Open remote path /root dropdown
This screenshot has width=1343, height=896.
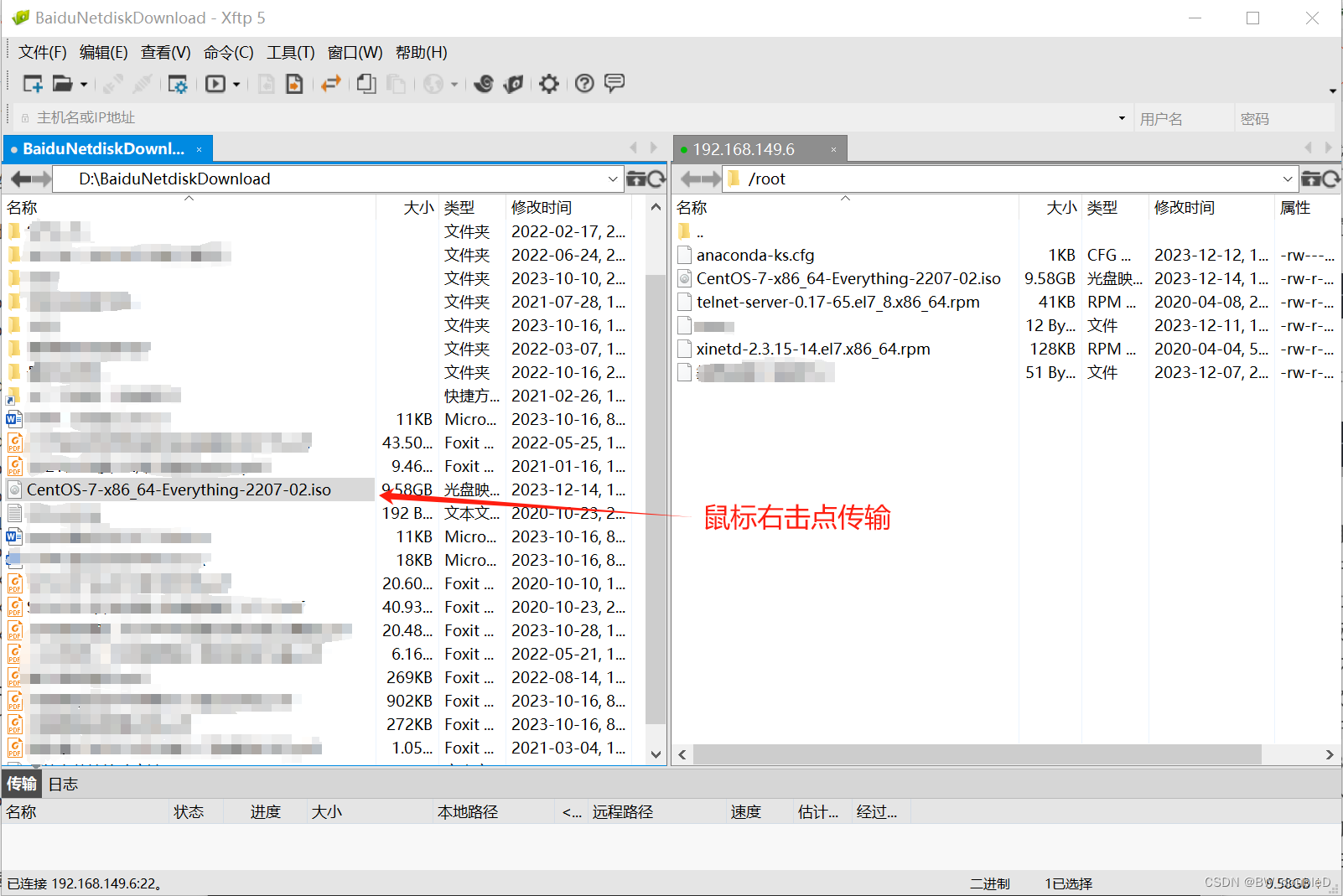1287,179
